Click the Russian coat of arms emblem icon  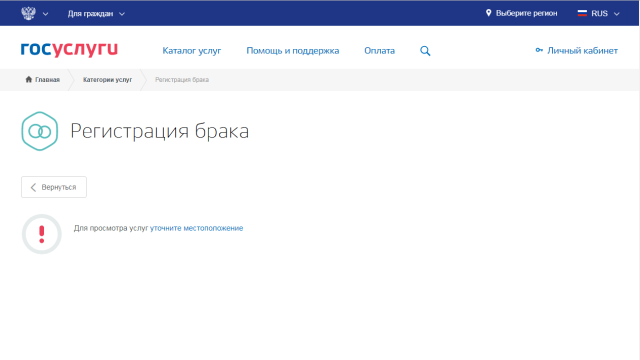(28, 13)
